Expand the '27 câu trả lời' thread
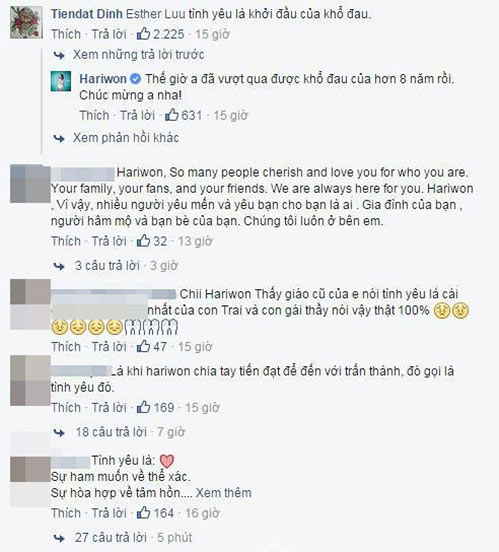 111,538
